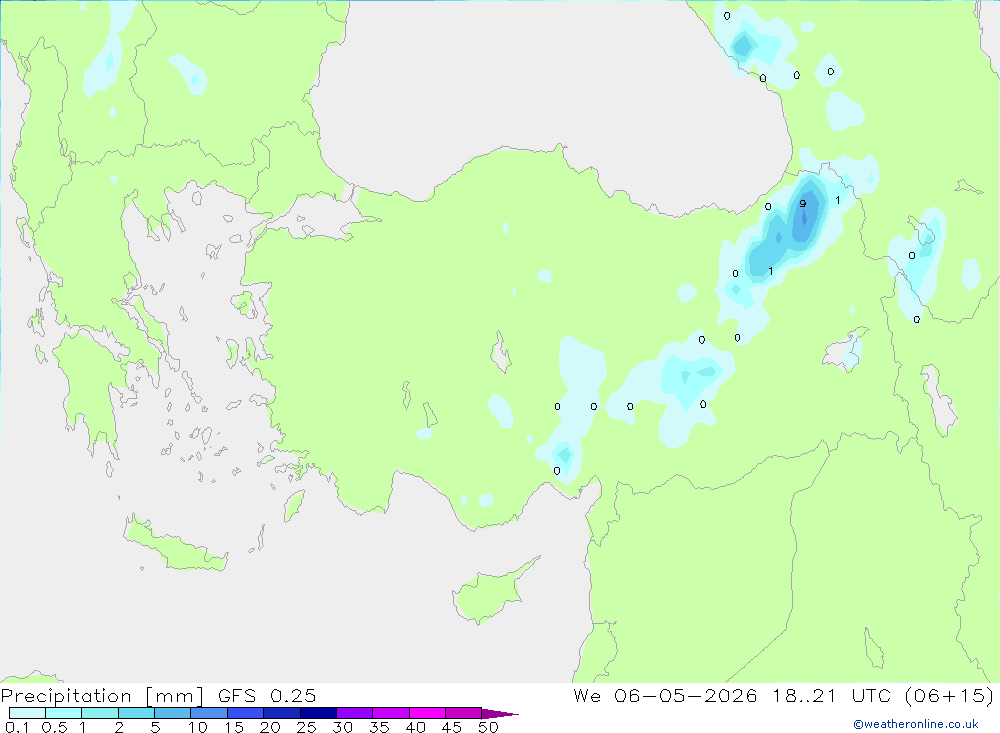Pick the 5–10 mm legend swatch
The width and height of the screenshot is (1000, 733).
(172, 713)
